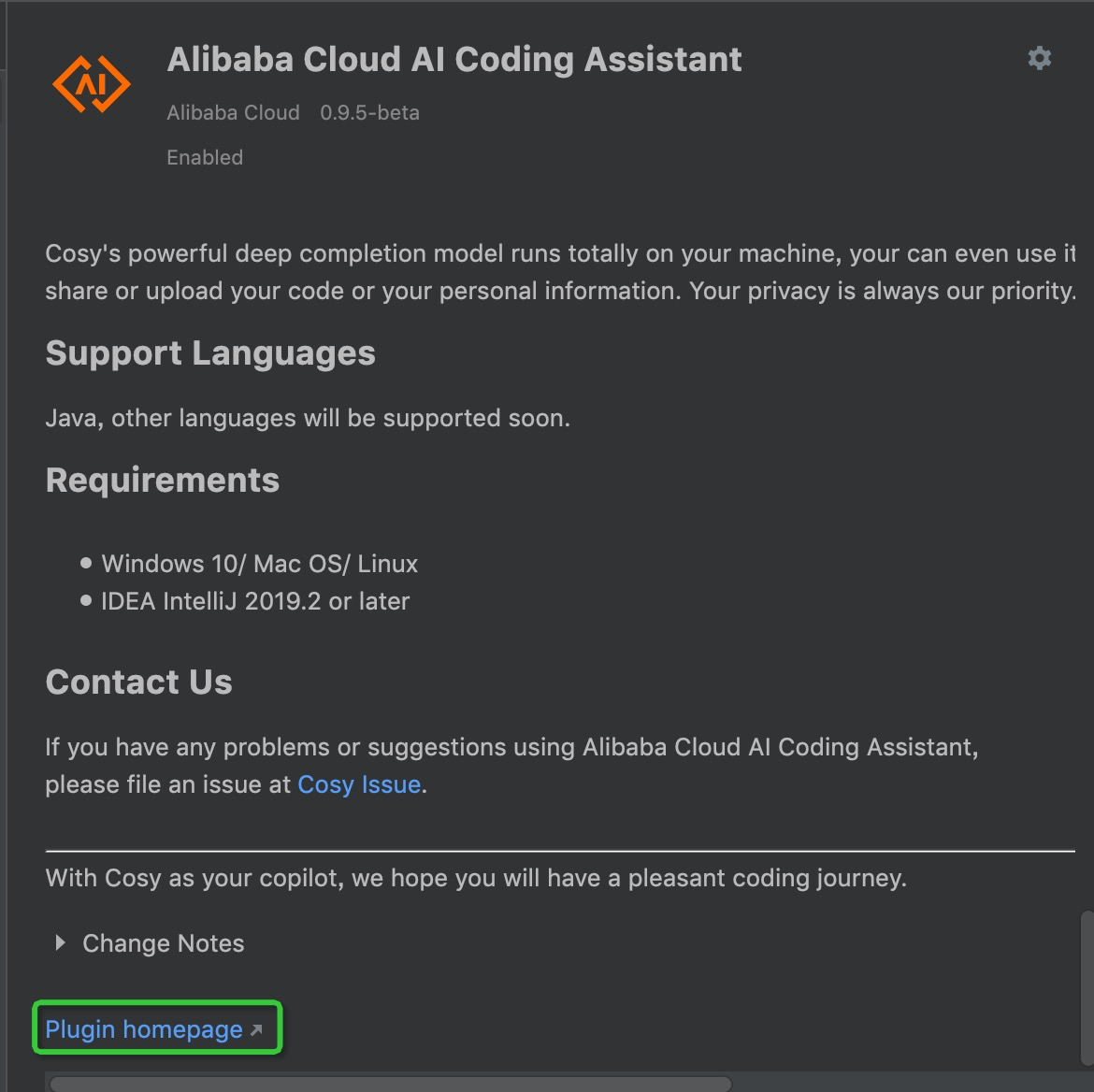Screen dimensions: 1094x1092
Task: Click the external-link arrow beside Plugin homepage
Action: pos(256,1031)
